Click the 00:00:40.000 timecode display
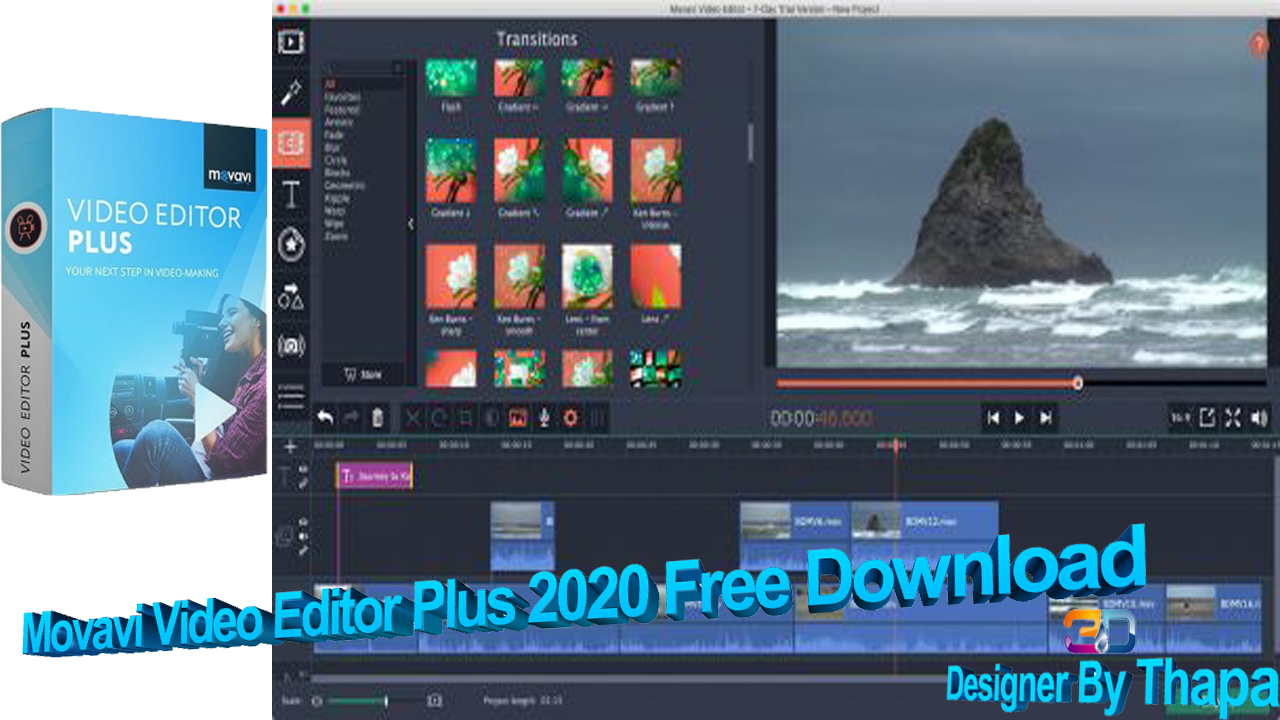The width and height of the screenshot is (1280, 720). 820,418
